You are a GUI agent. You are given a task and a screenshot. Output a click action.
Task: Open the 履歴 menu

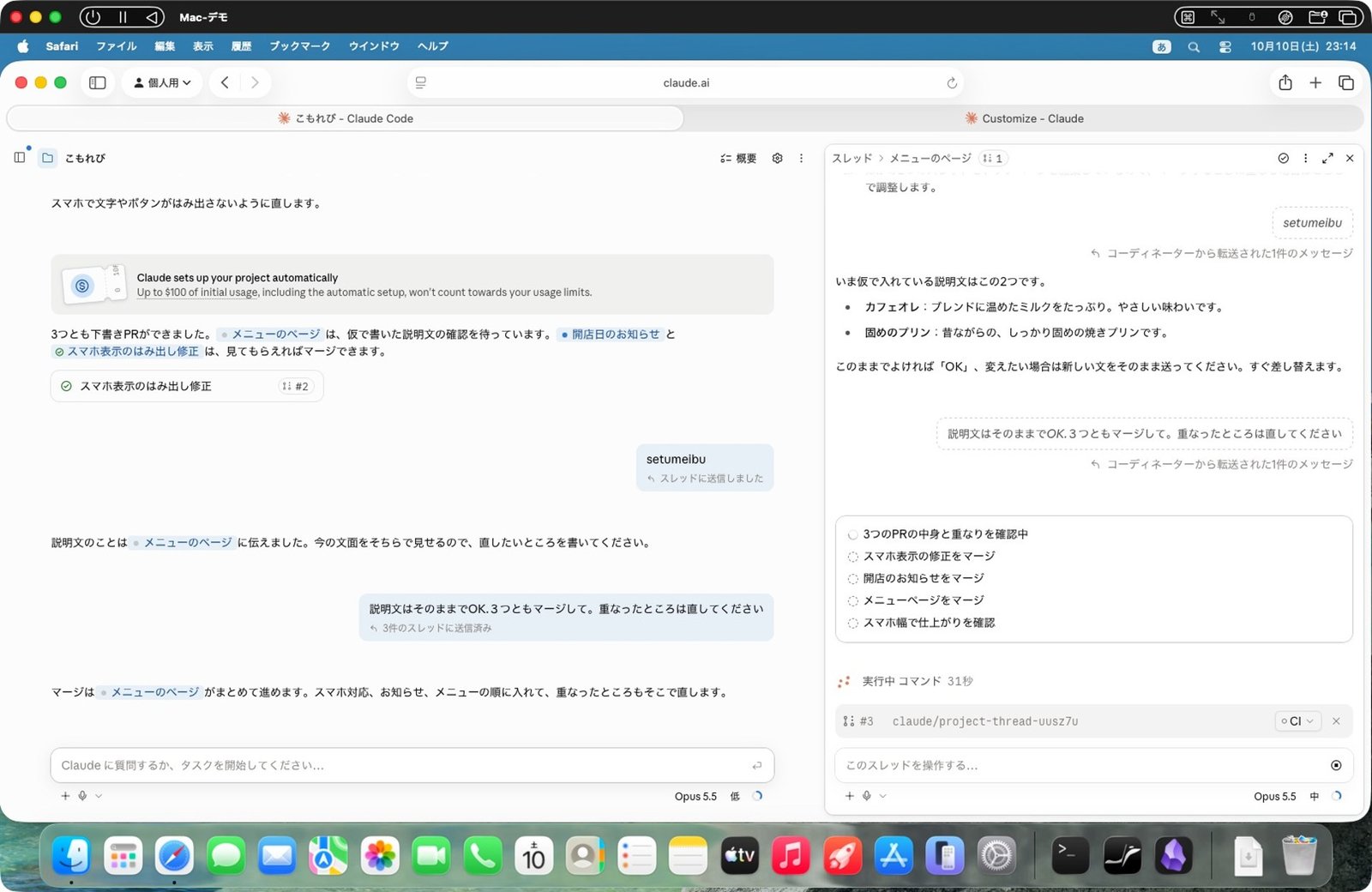pyautogui.click(x=242, y=46)
